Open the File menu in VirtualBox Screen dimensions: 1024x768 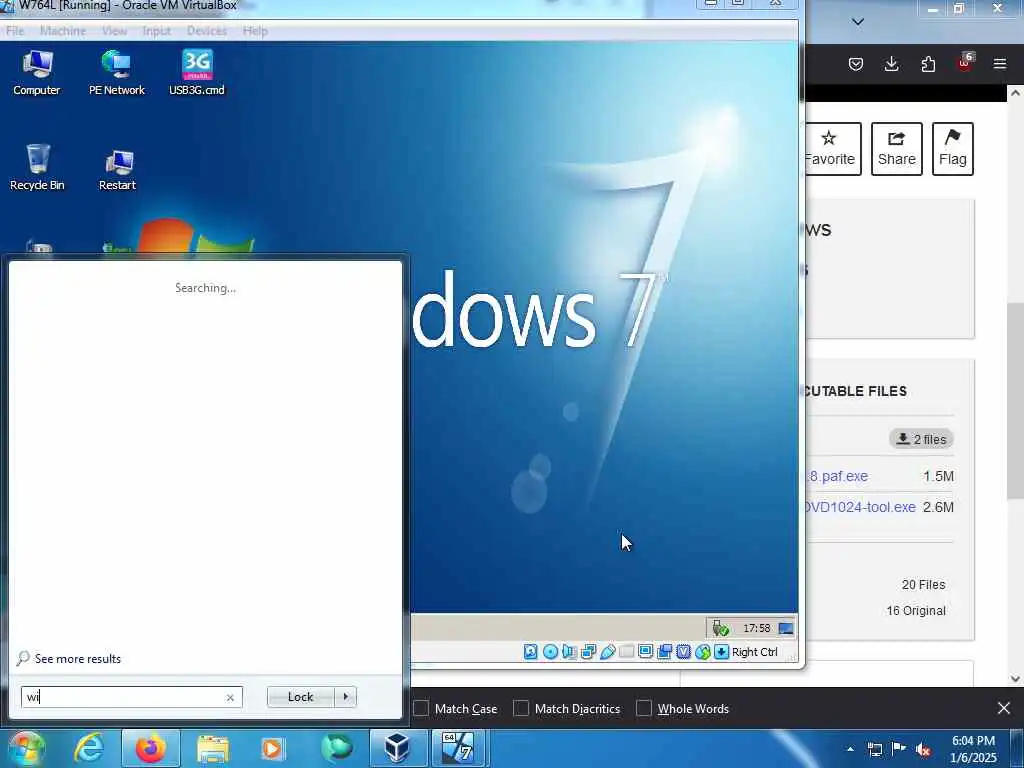(15, 31)
